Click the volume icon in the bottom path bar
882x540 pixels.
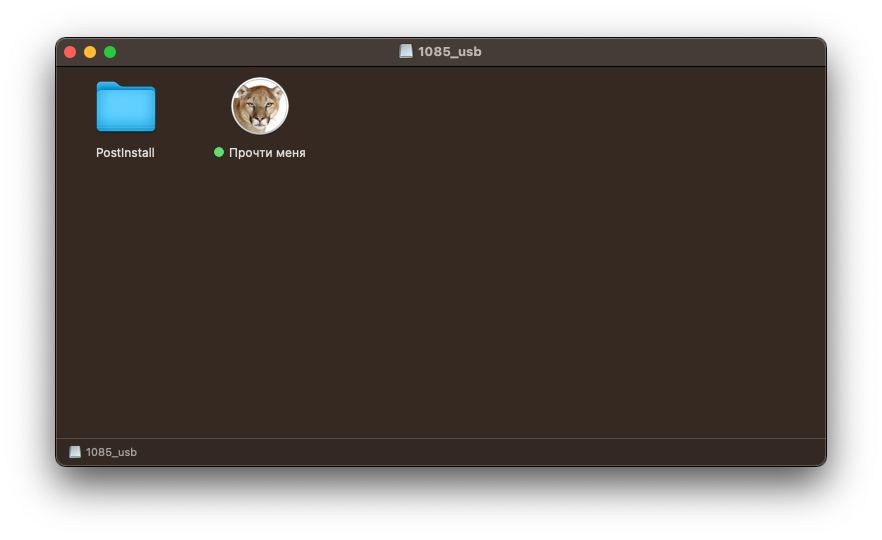[75, 452]
